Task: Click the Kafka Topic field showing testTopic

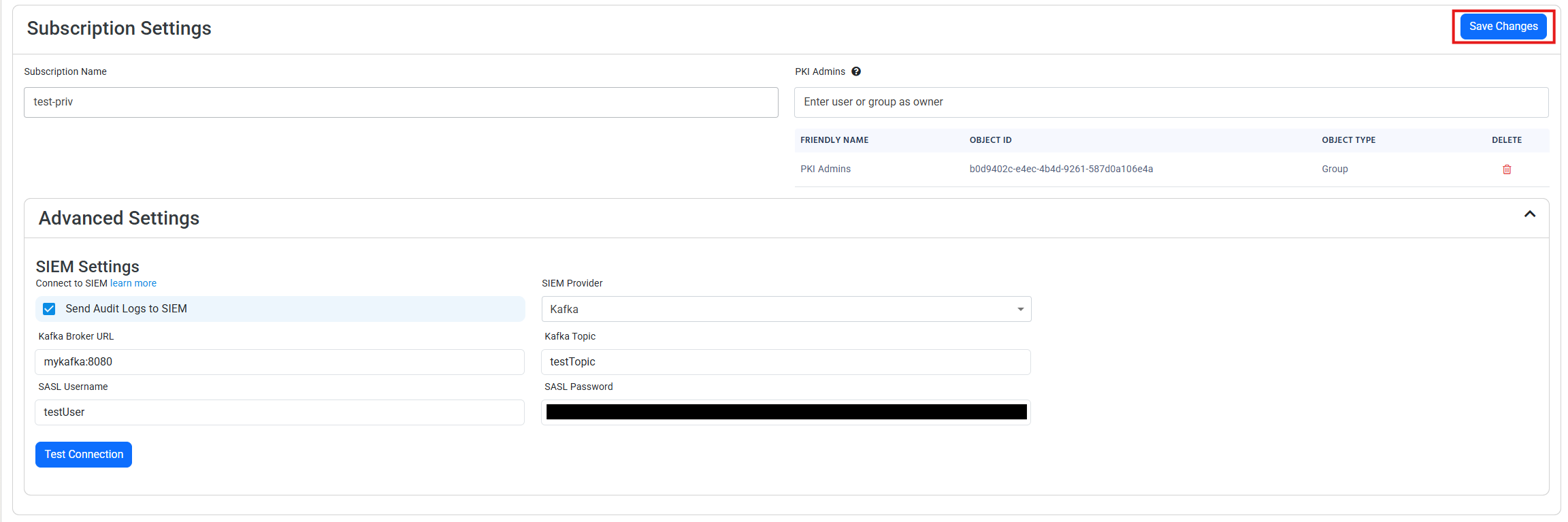Action: point(786,361)
